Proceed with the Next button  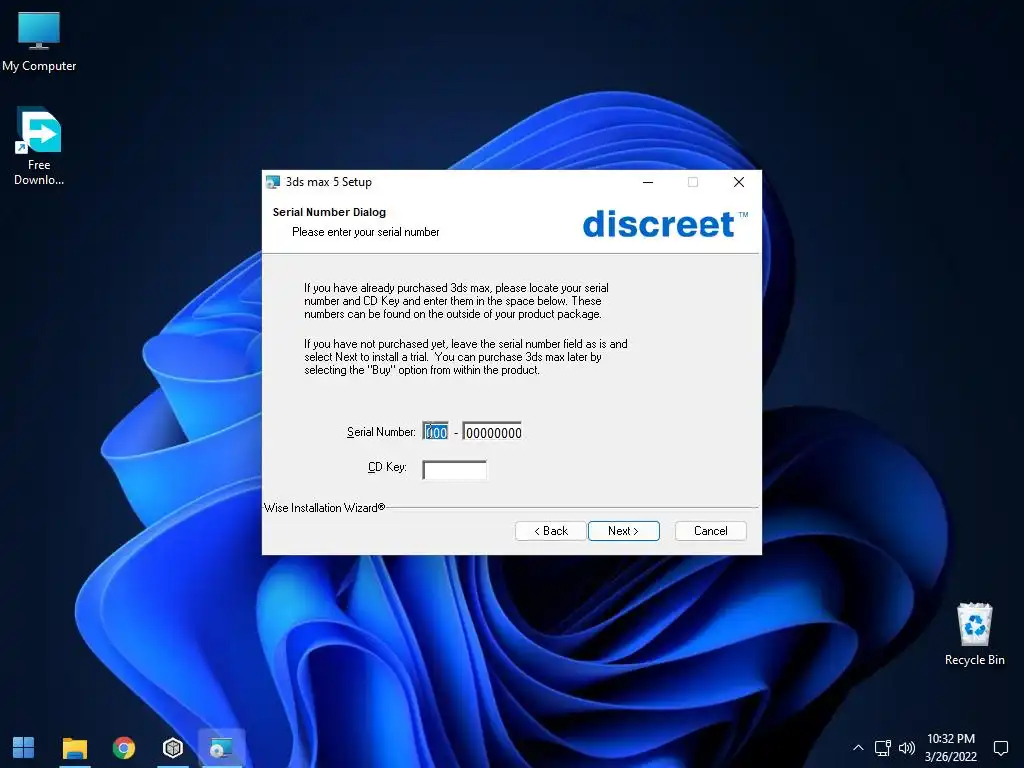coord(624,531)
